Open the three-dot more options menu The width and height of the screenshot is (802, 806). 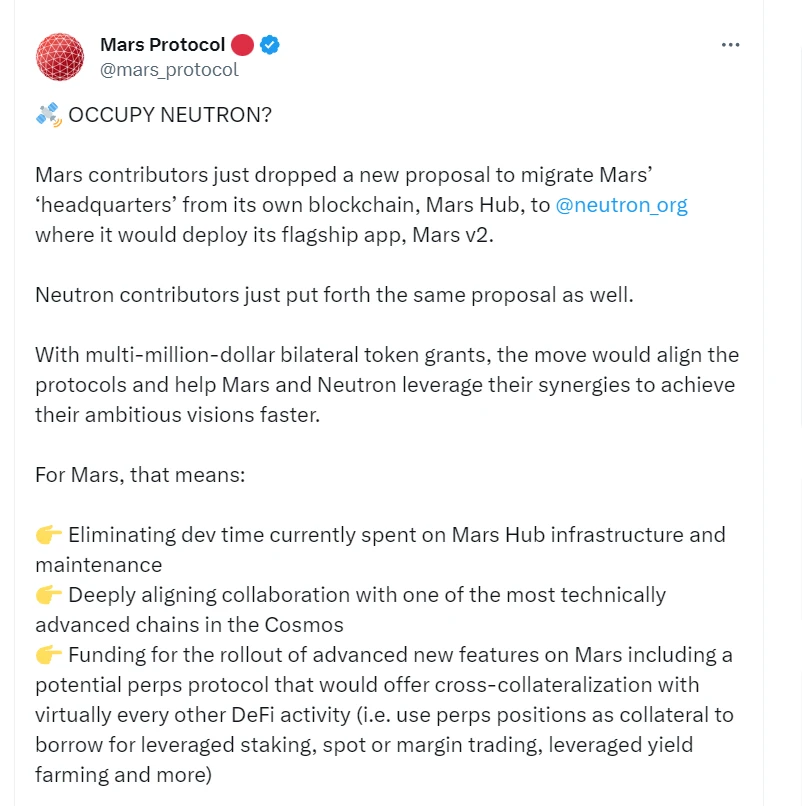tap(731, 46)
